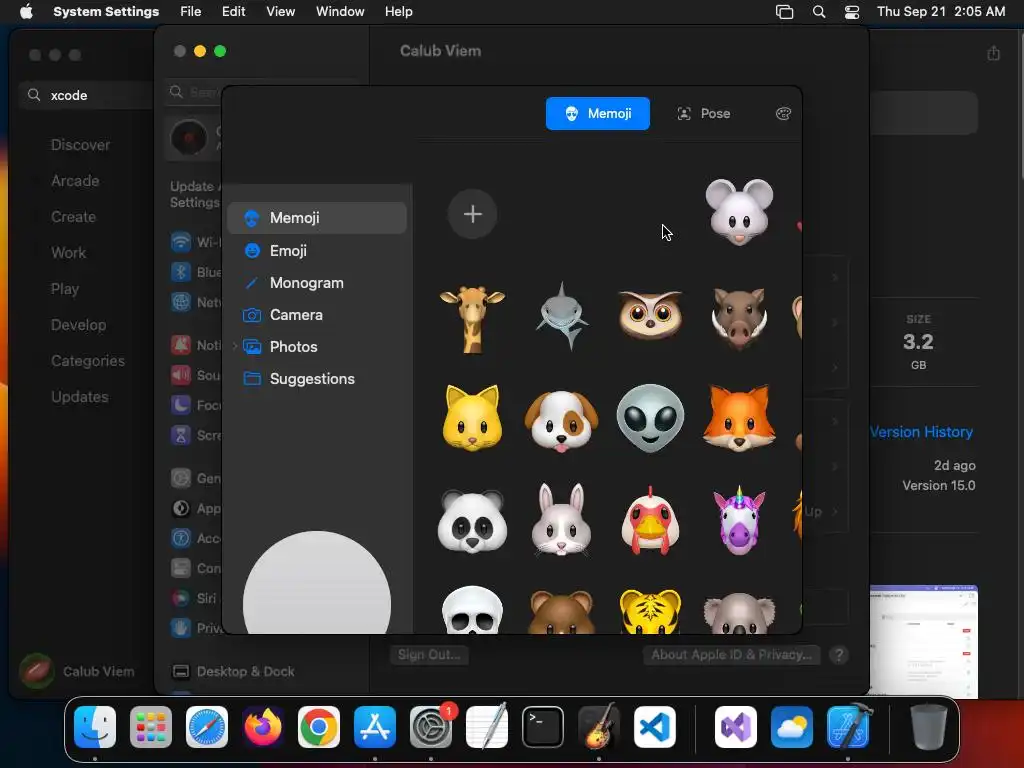Screen dimensions: 1024x768
Task: Select the tiger Memoji
Action: [x=650, y=611]
